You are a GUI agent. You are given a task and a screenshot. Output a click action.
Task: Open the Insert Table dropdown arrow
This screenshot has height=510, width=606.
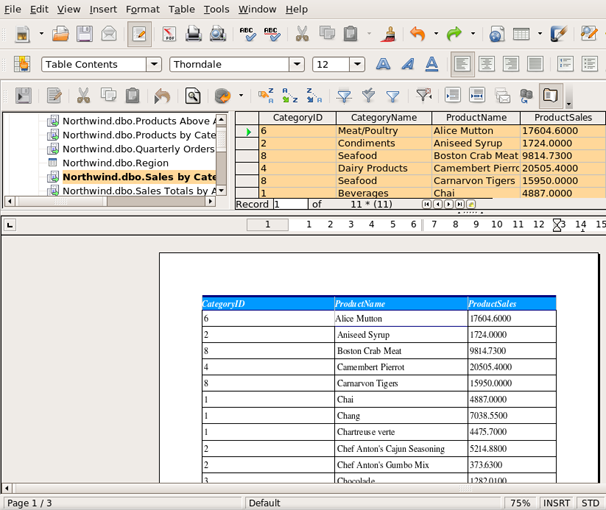pyautogui.click(x=540, y=34)
